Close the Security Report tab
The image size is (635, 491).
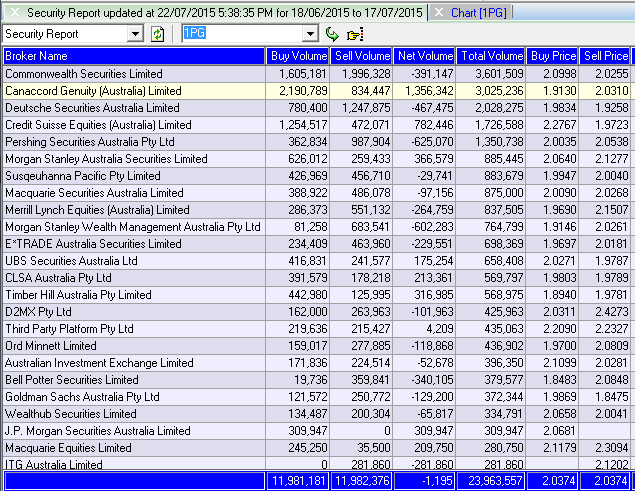(15, 13)
